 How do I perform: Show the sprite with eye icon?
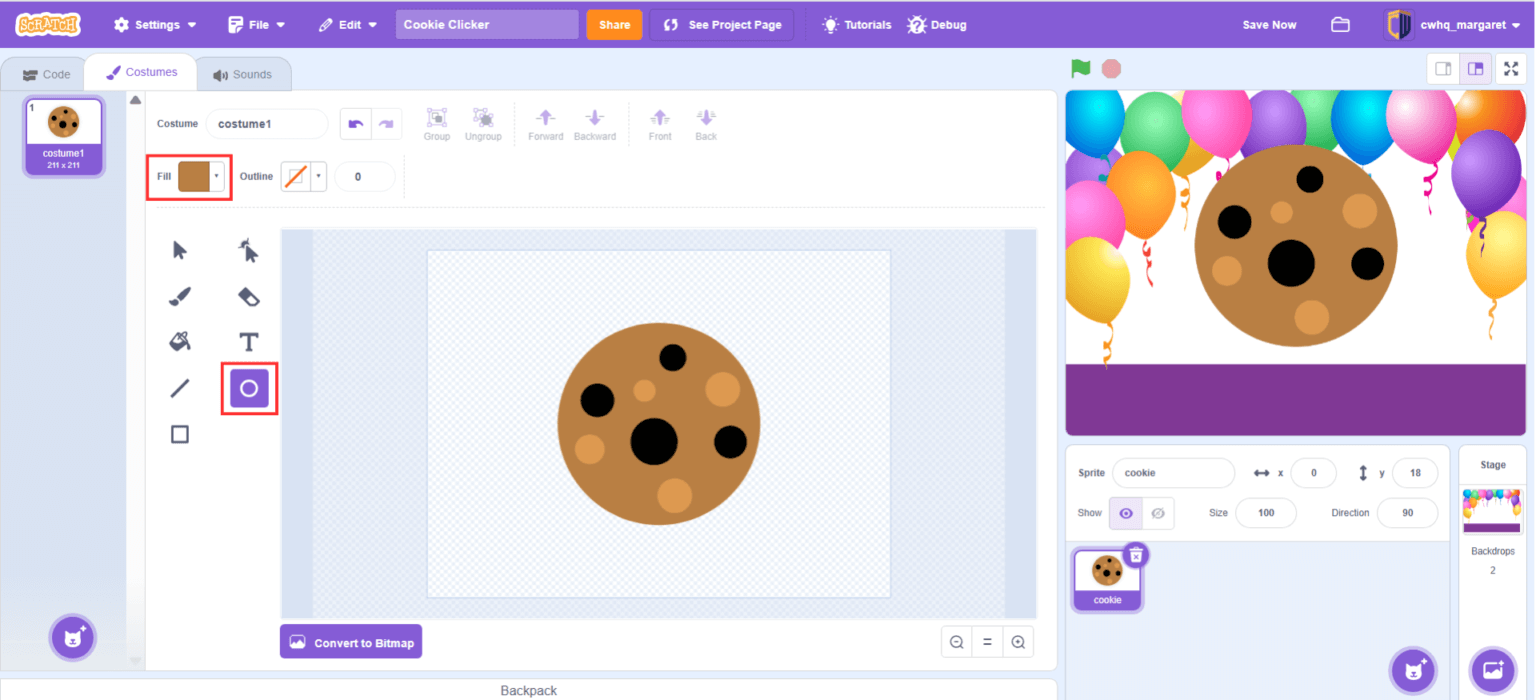tap(1126, 513)
